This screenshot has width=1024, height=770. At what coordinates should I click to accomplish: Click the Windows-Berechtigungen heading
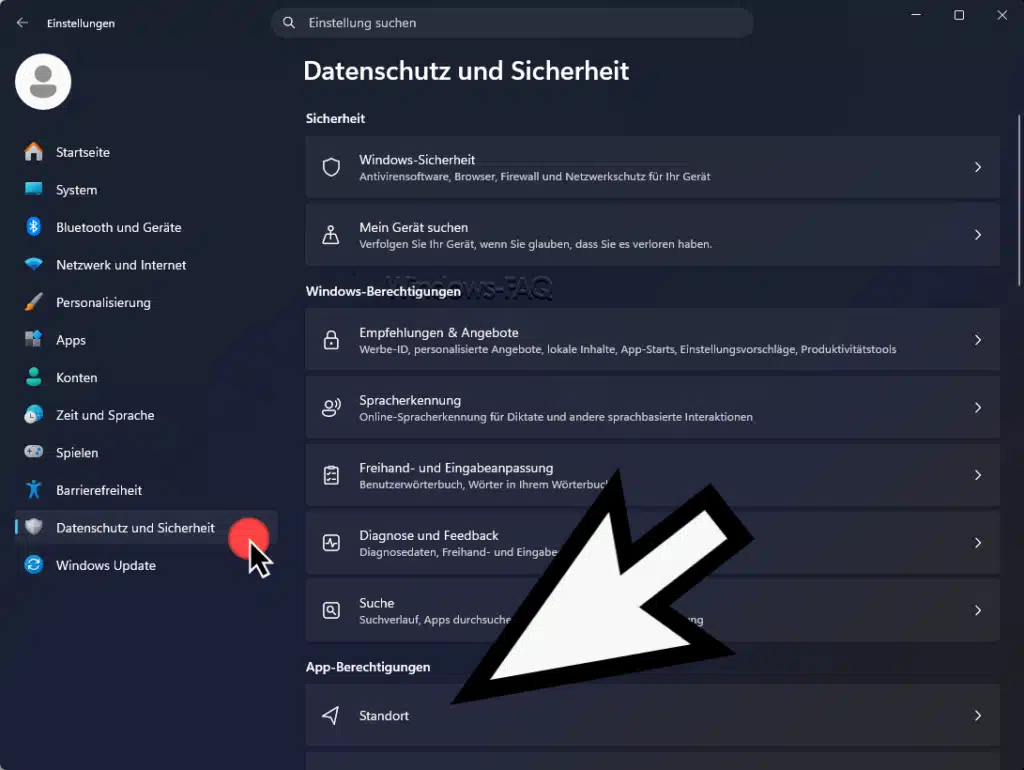coord(383,291)
